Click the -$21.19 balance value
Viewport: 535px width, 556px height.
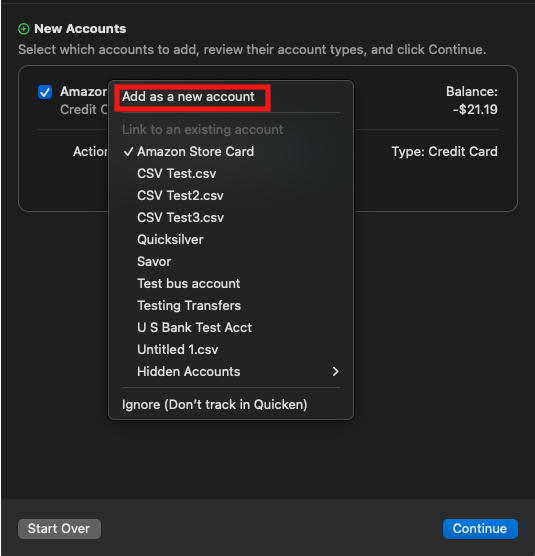click(475, 110)
